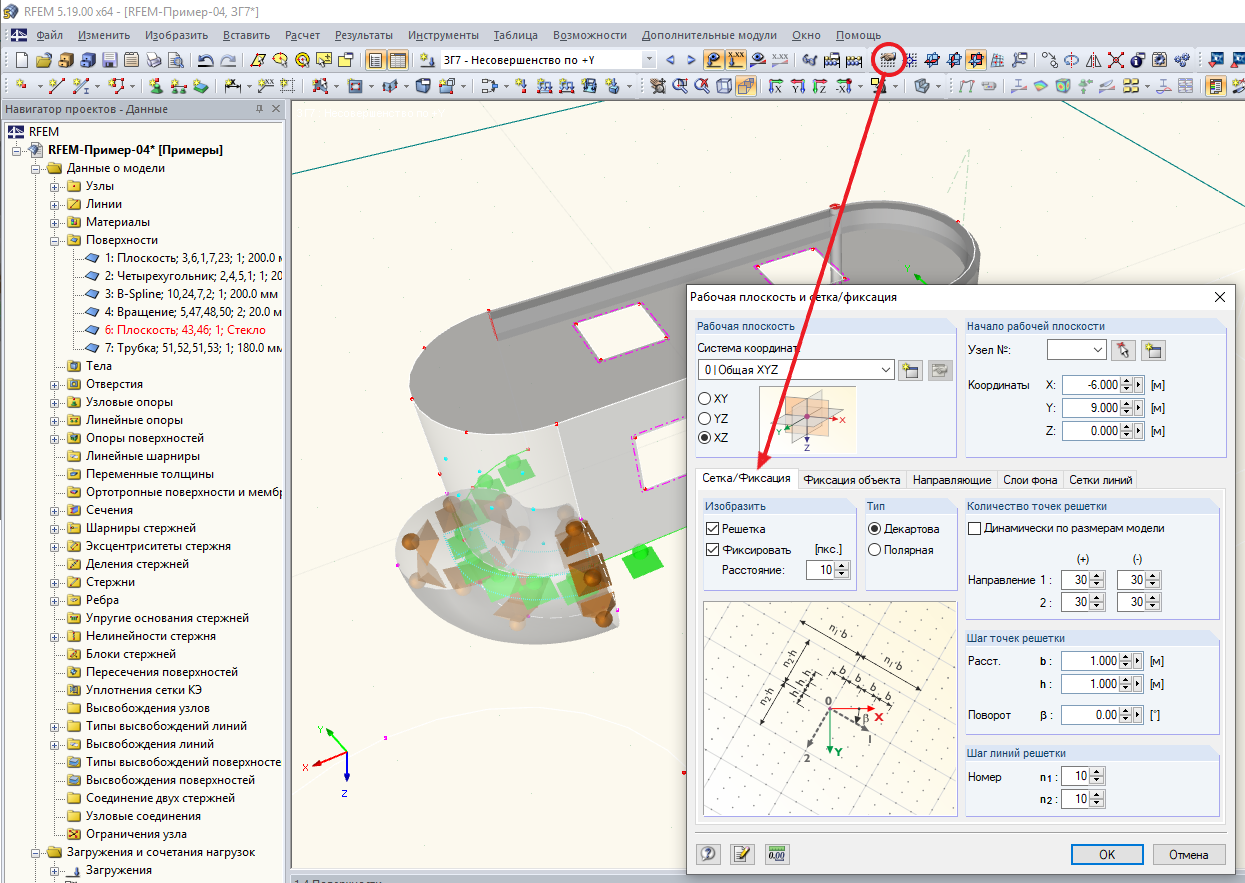1245x883 pixels.
Task: Click Отмена button
Action: pyautogui.click(x=1188, y=854)
